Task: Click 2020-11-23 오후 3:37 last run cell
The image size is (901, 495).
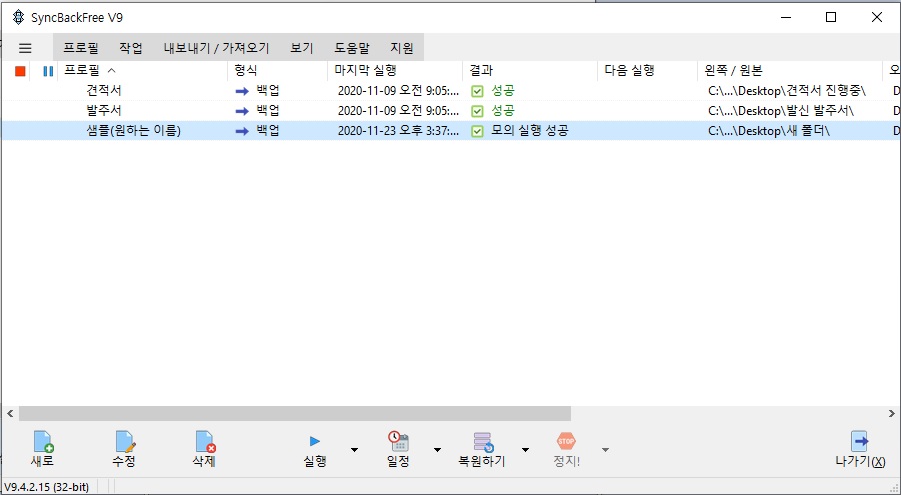Action: click(x=398, y=131)
